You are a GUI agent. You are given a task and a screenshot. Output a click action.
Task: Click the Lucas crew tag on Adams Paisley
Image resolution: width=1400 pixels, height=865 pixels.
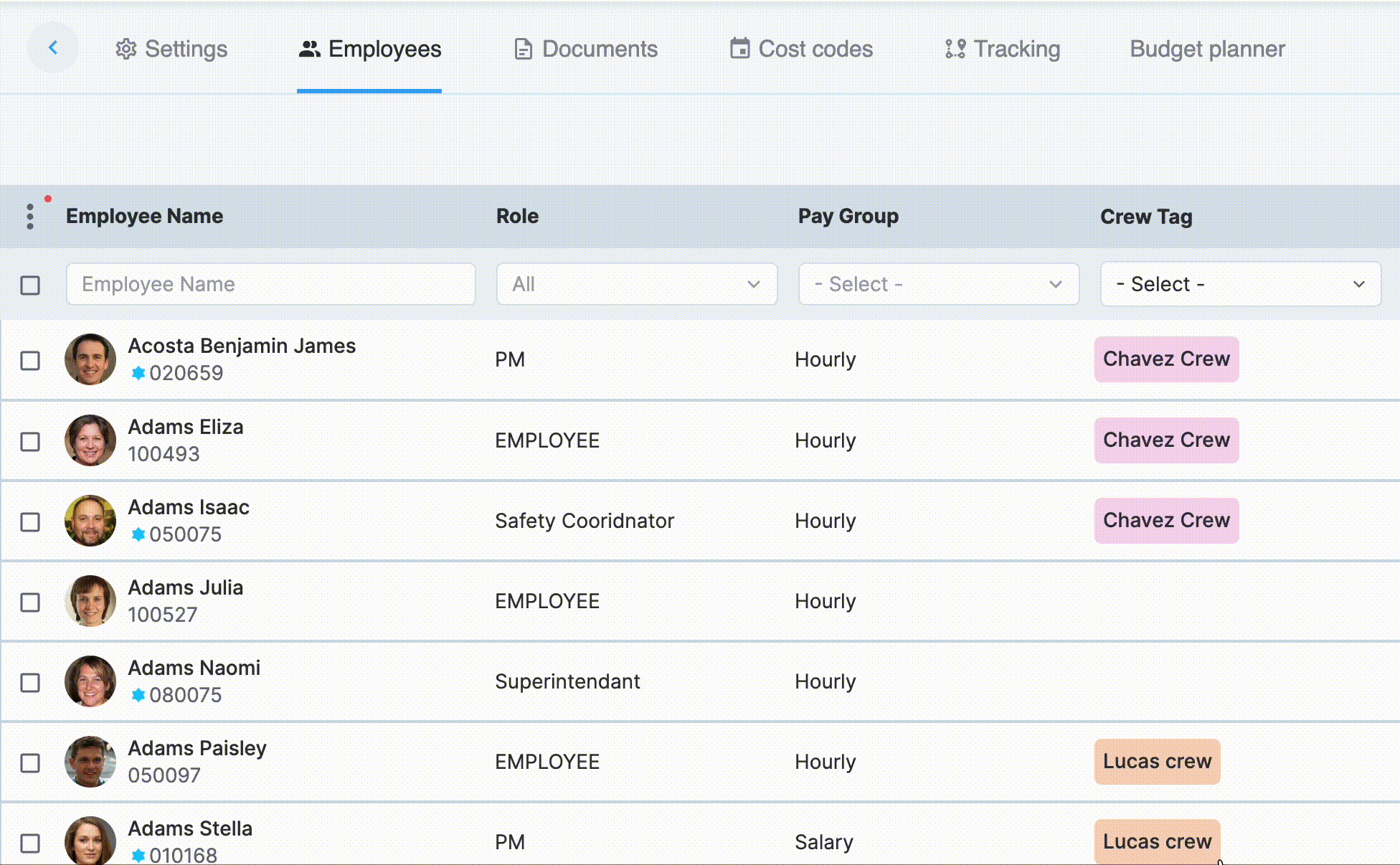tap(1157, 761)
